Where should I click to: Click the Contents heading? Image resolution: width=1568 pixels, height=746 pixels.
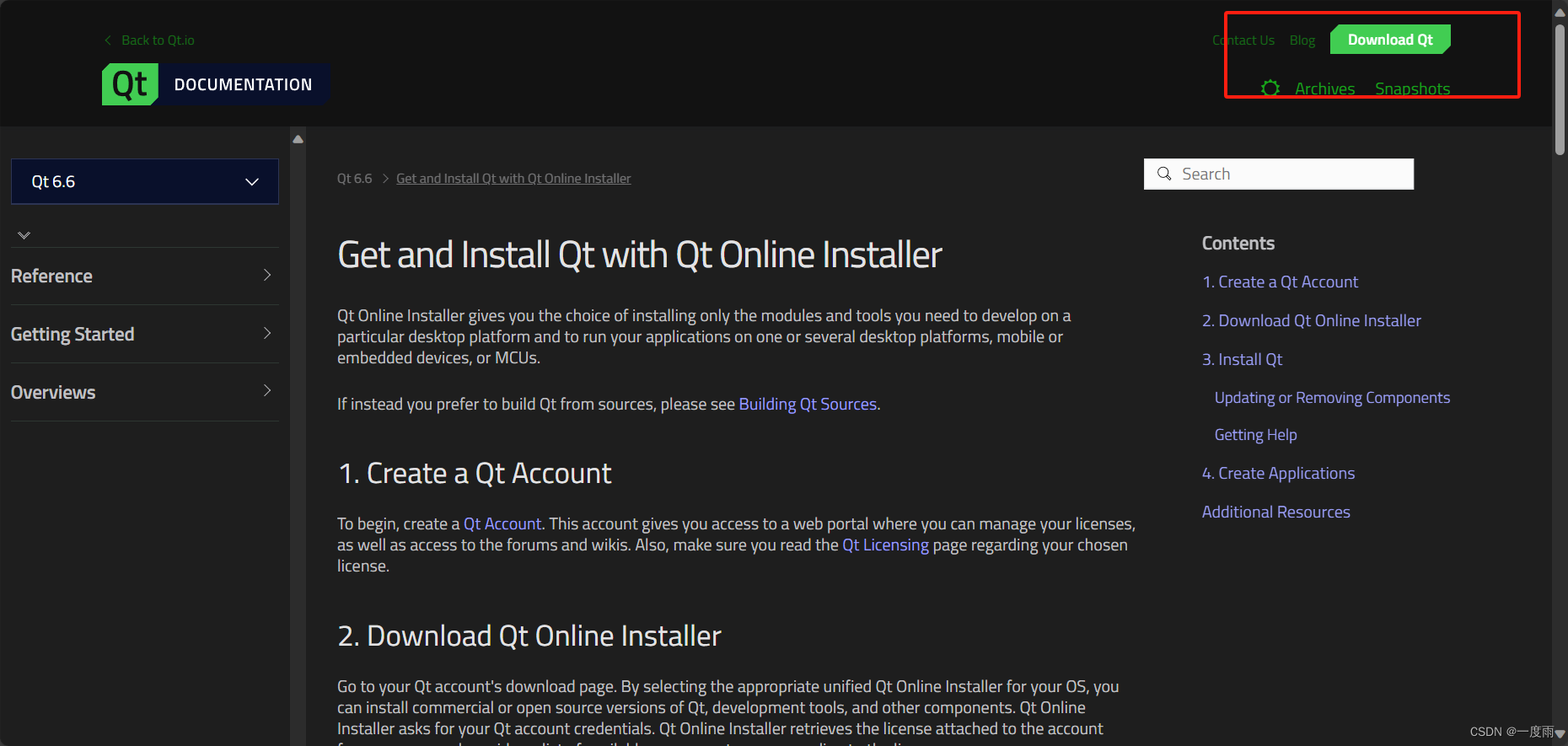coord(1238,244)
